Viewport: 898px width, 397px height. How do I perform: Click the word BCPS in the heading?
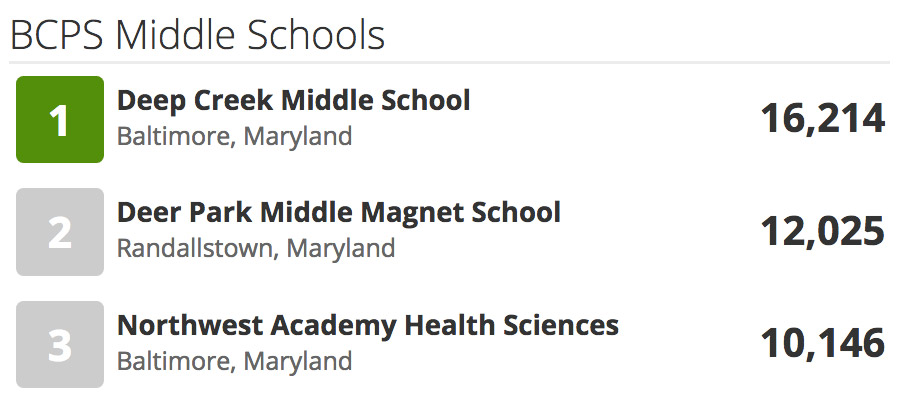[x=57, y=36]
